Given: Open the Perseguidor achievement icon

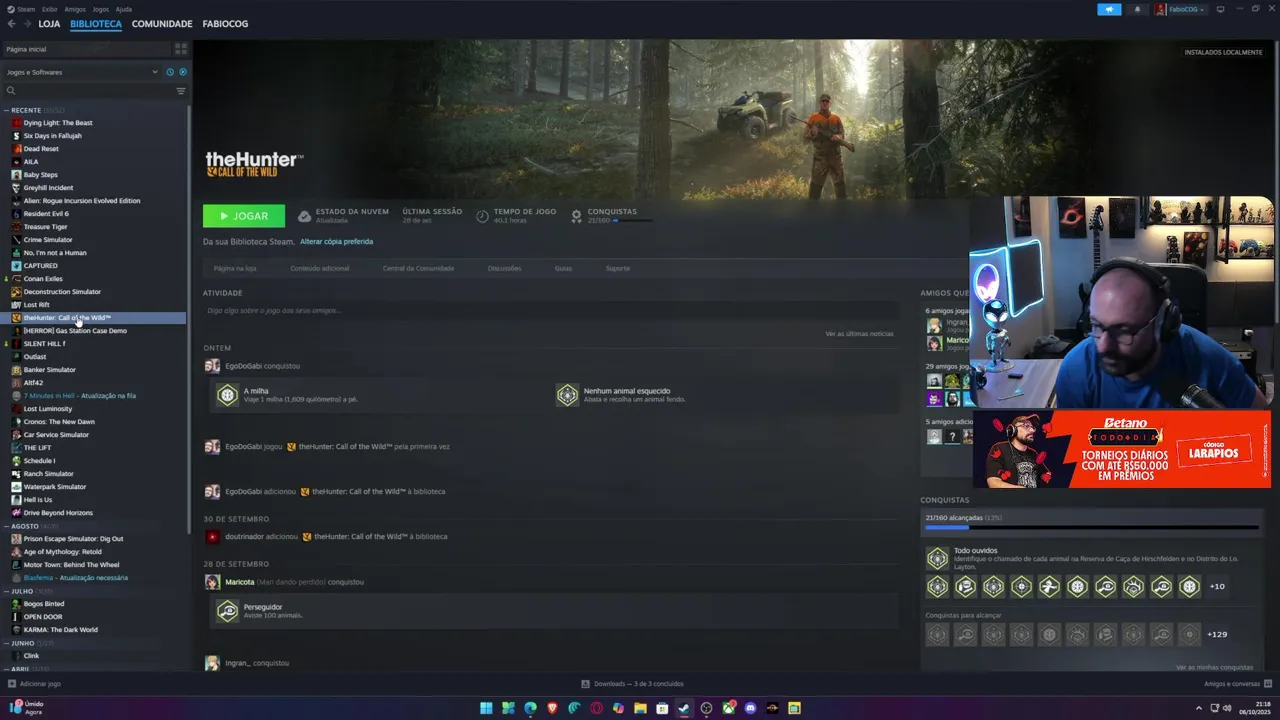Looking at the screenshot, I should [x=227, y=611].
